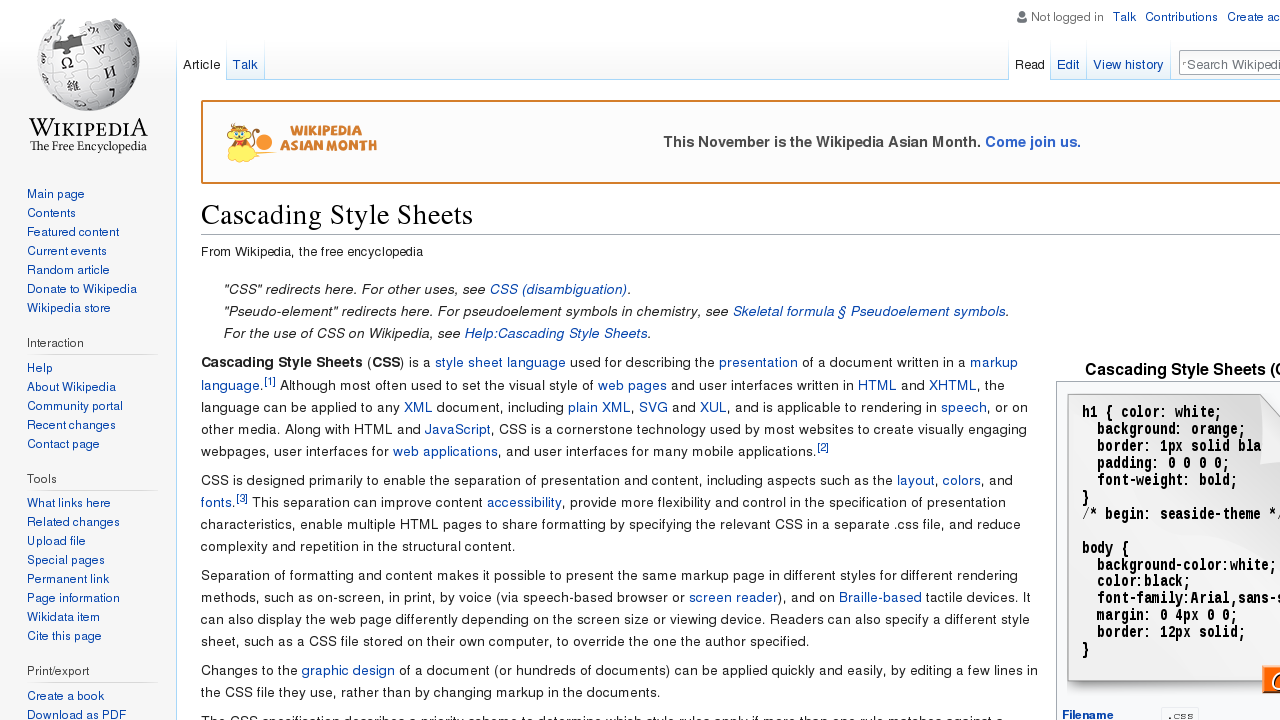
Task: Switch to the Article tab
Action: (x=201, y=64)
